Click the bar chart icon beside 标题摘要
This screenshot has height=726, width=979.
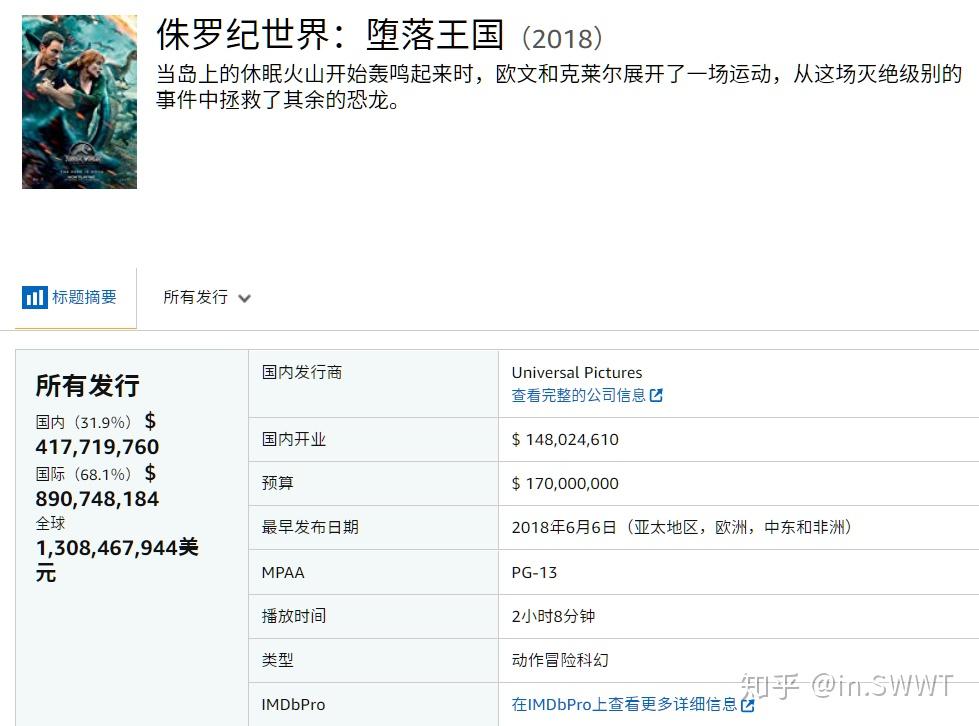(34, 297)
